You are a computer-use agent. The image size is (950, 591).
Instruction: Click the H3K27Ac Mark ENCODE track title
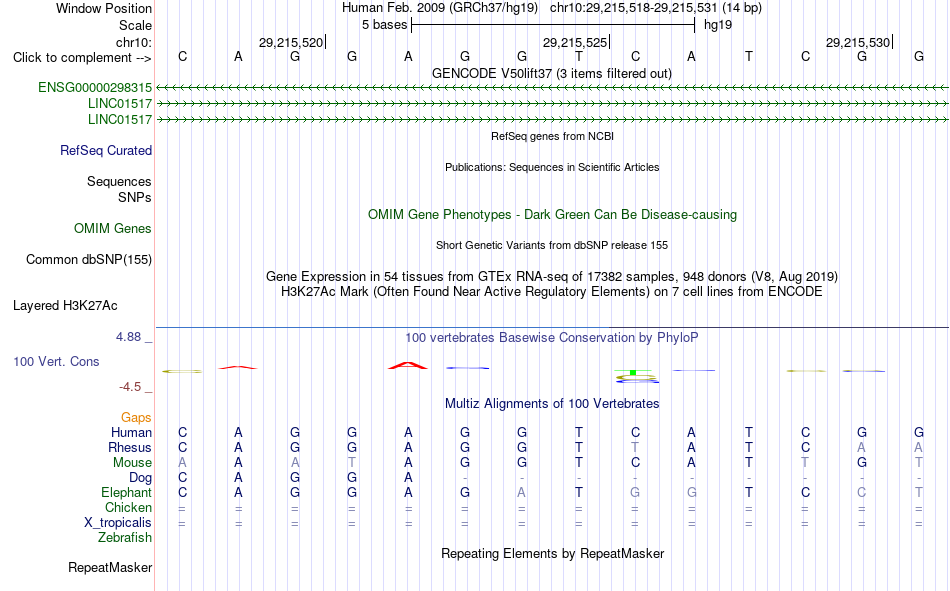[552, 292]
